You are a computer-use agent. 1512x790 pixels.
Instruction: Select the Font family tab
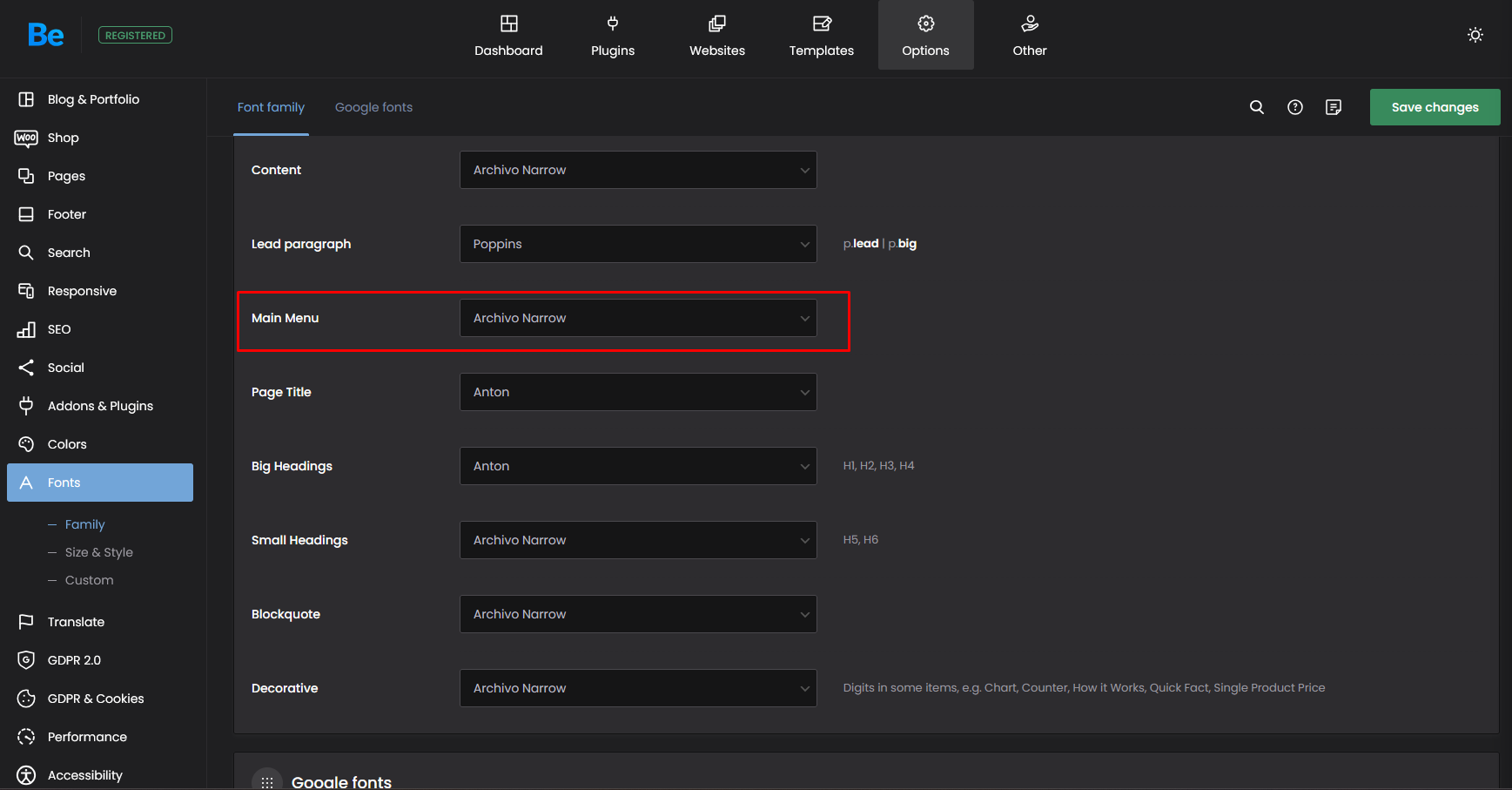pos(271,107)
